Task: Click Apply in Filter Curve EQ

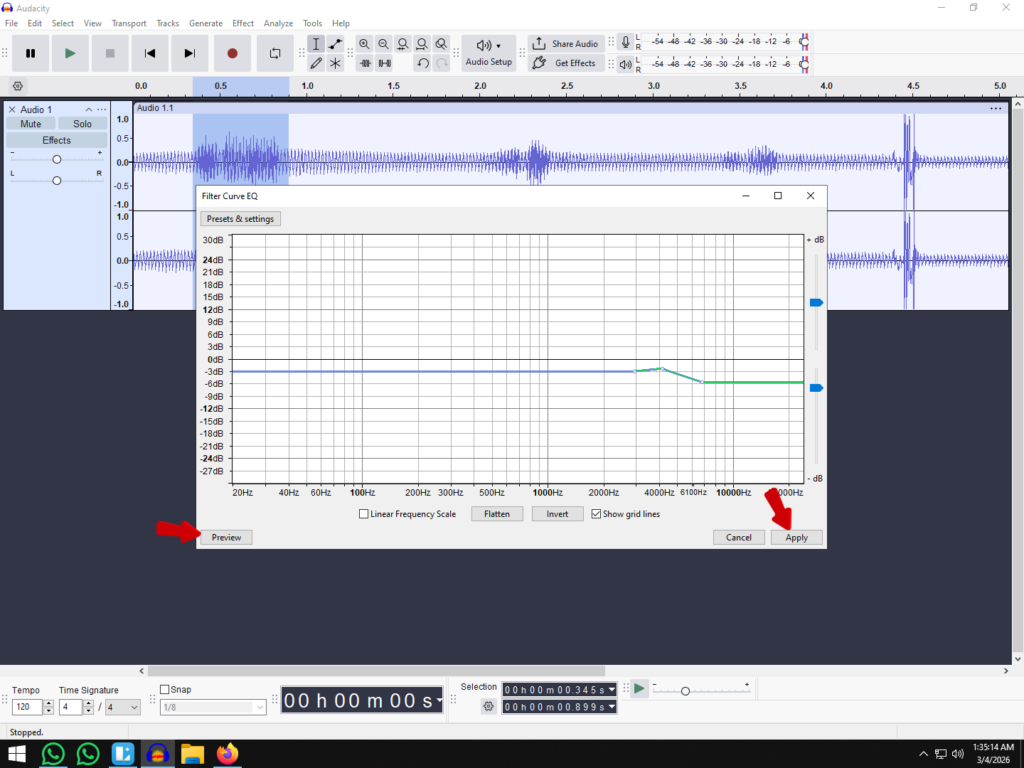Action: coord(796,537)
